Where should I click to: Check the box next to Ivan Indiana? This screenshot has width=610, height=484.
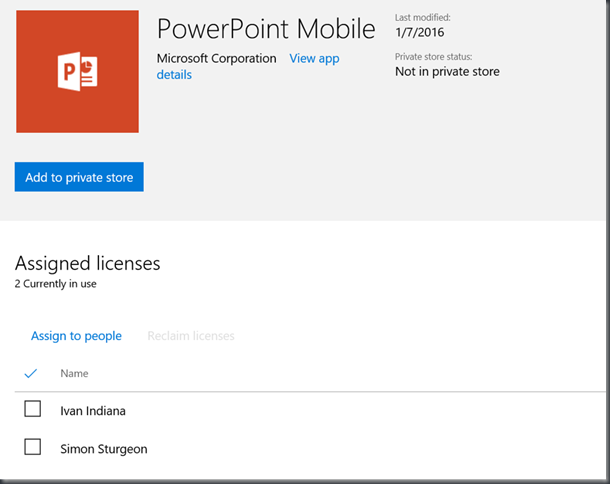click(x=32, y=409)
